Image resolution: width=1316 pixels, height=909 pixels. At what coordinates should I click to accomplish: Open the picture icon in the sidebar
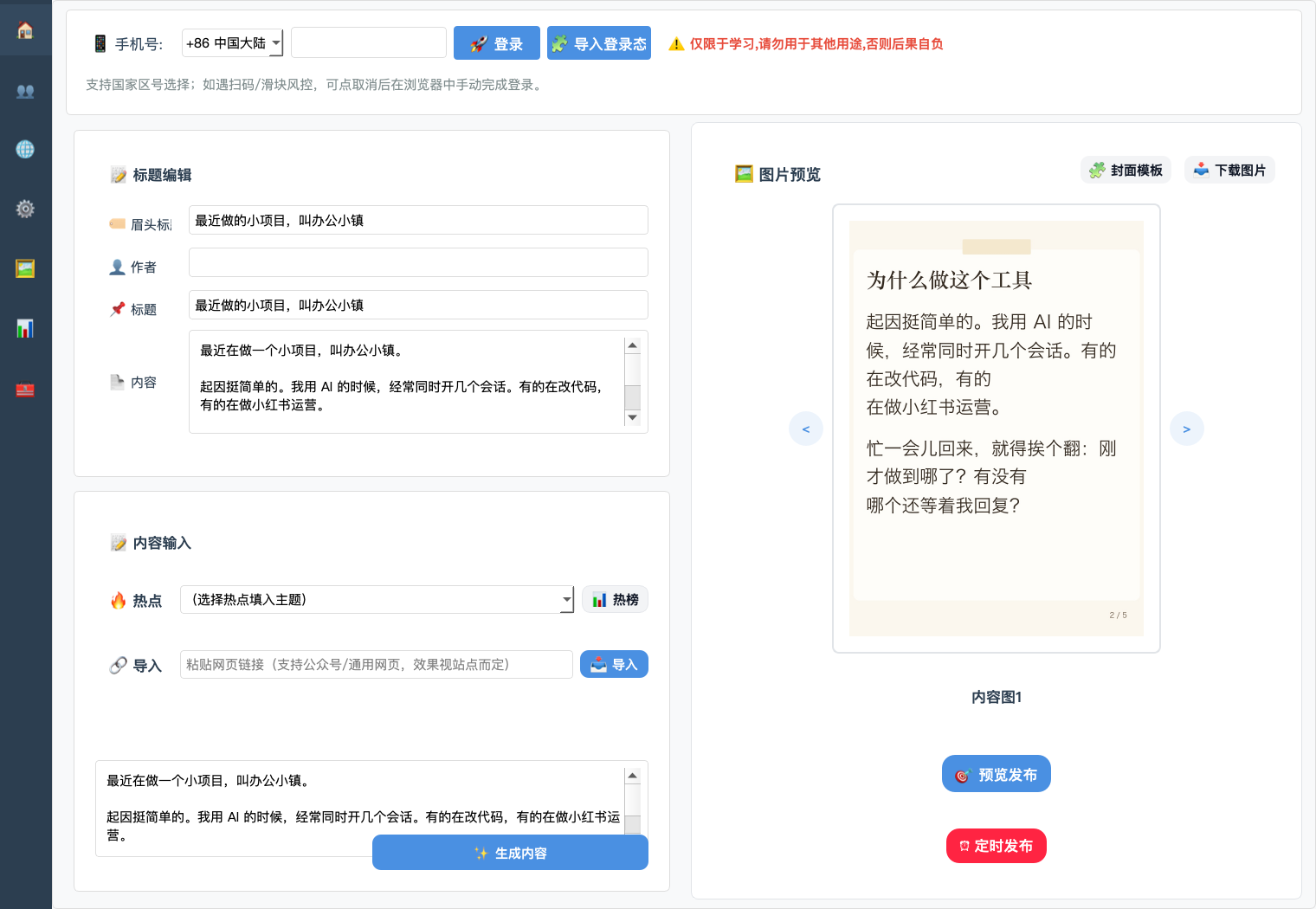click(25, 268)
